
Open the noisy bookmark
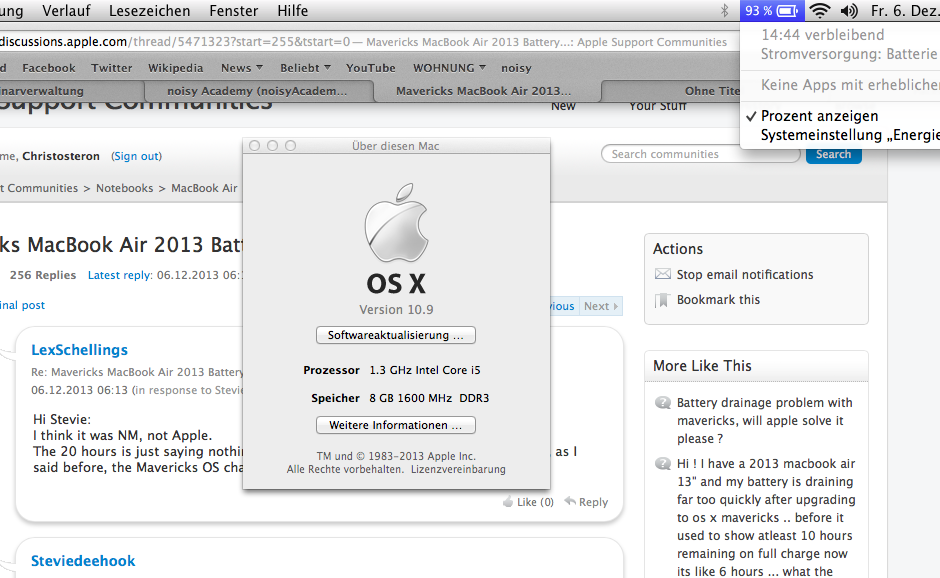[516, 68]
